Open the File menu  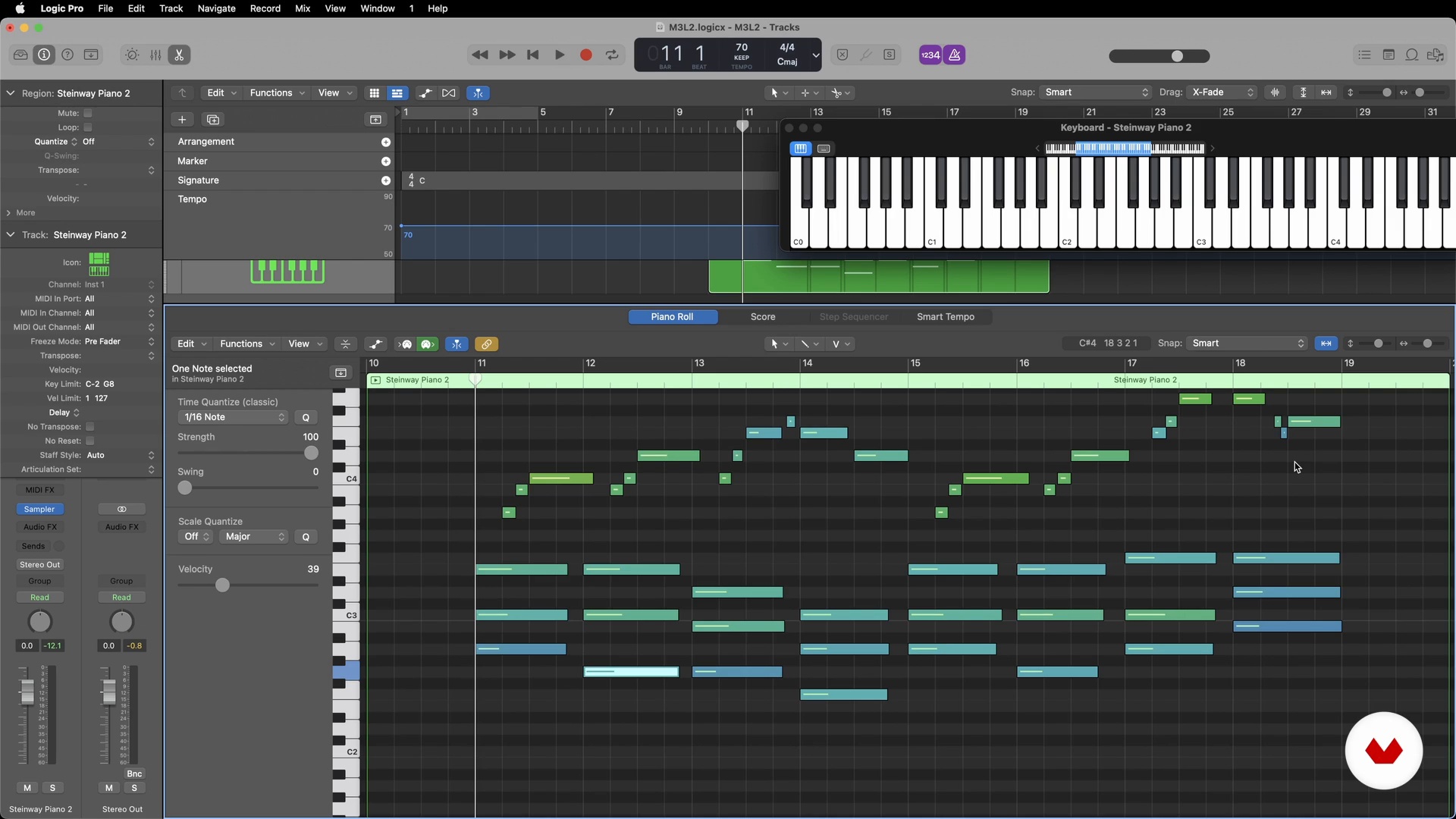tap(105, 8)
